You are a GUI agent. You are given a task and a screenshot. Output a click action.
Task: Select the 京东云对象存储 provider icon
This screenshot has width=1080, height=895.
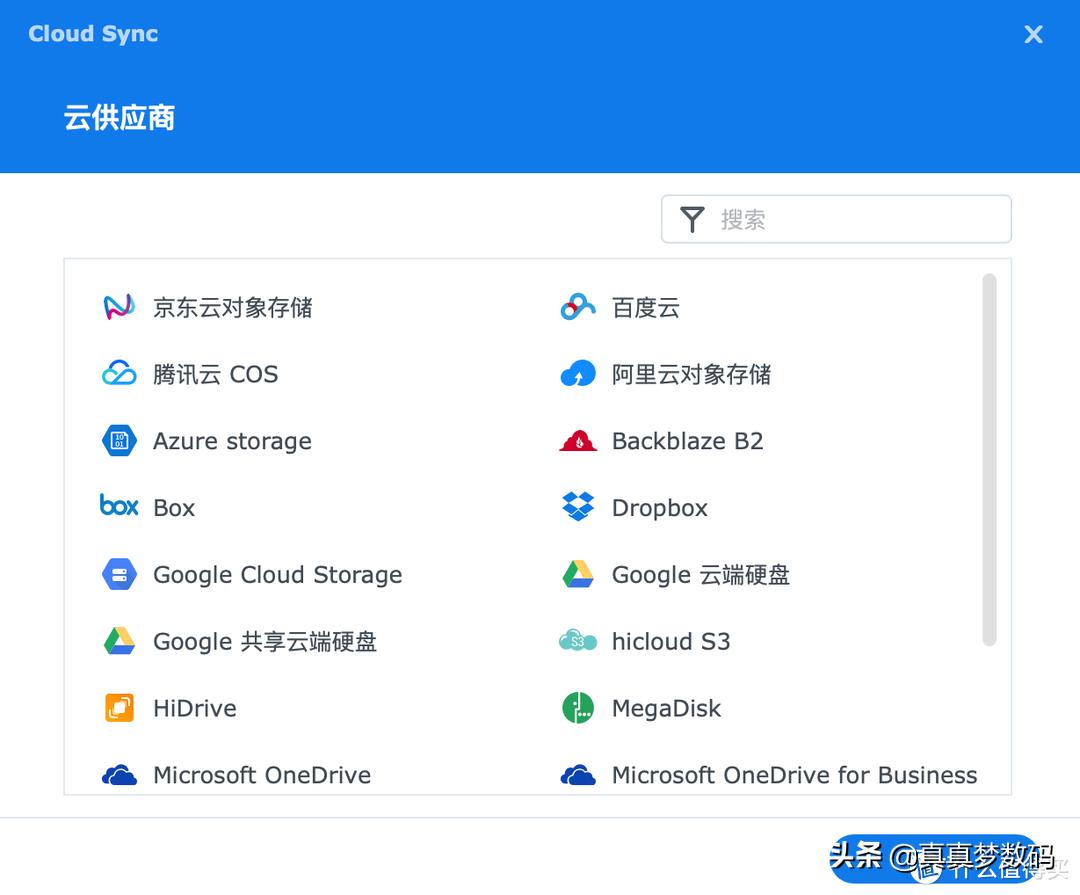click(119, 307)
